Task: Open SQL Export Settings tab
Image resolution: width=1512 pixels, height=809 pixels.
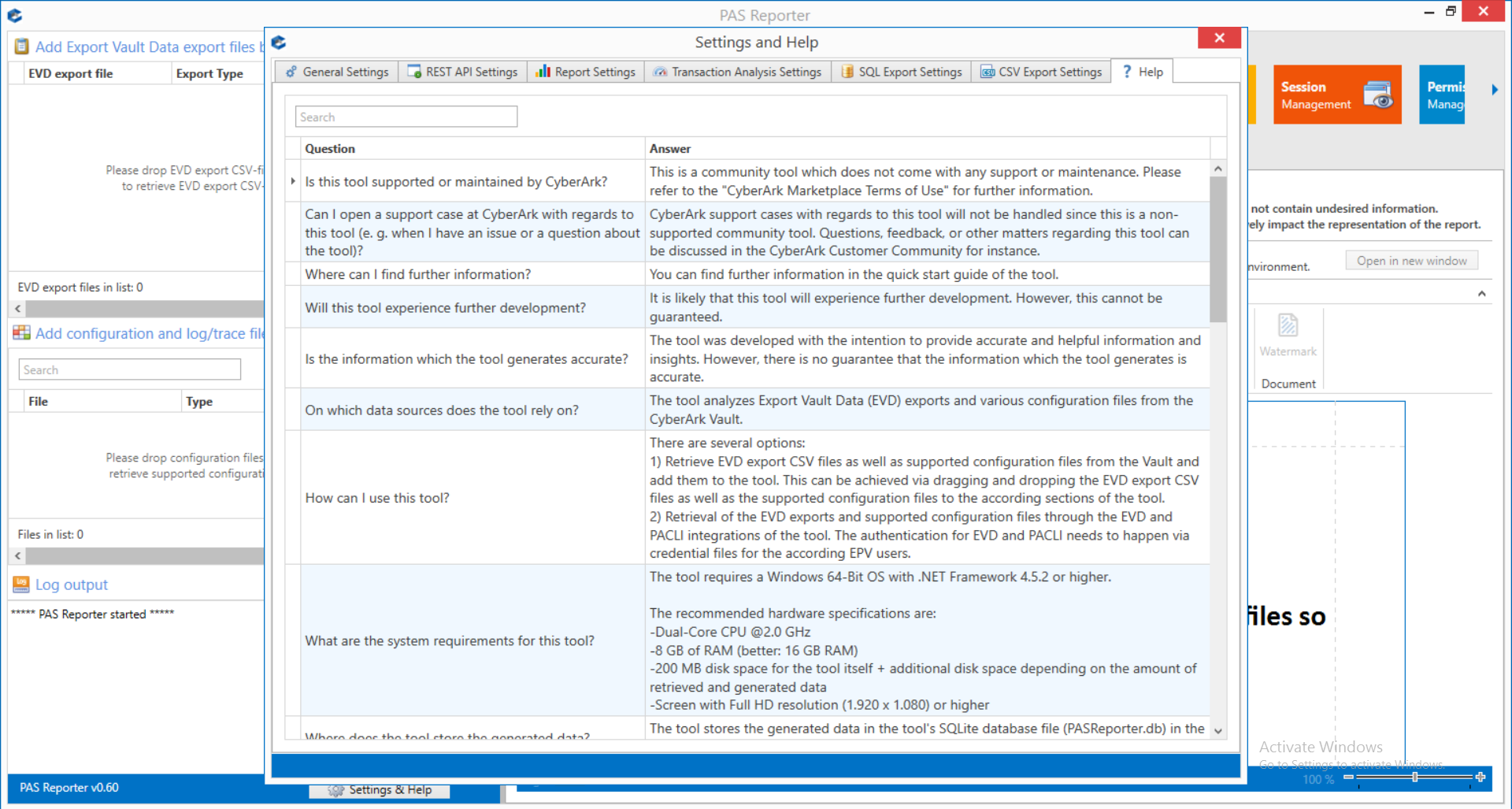Action: coord(901,72)
